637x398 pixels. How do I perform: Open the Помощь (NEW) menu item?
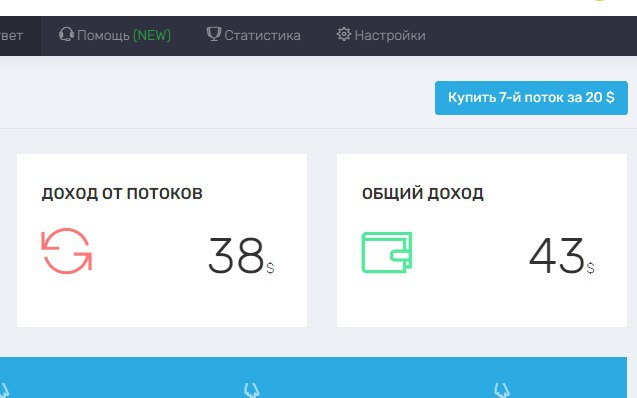(115, 35)
